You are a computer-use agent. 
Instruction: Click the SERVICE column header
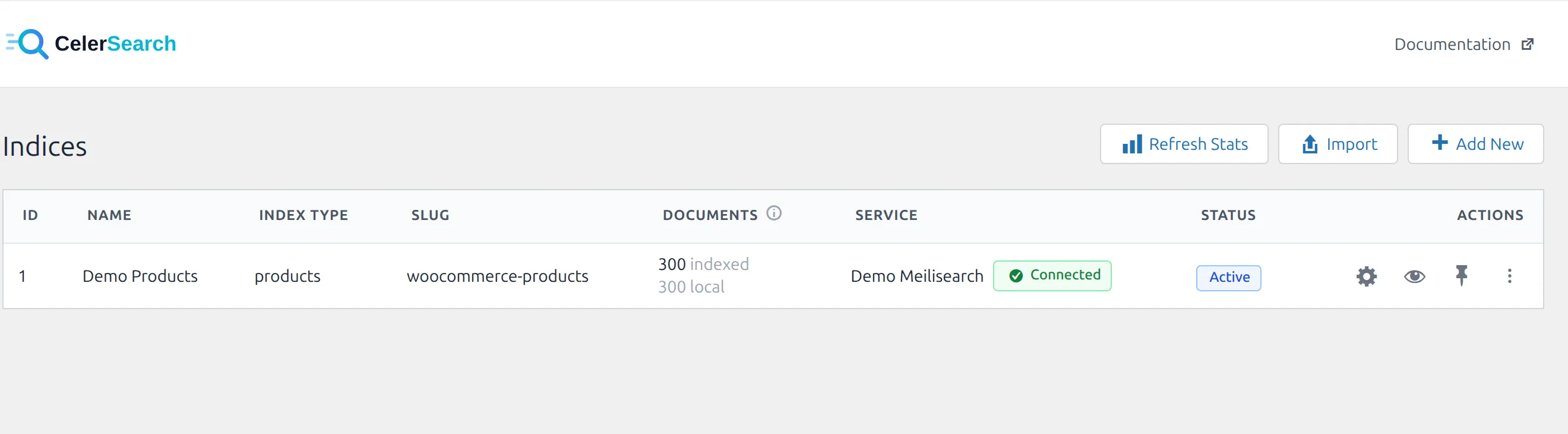point(886,215)
